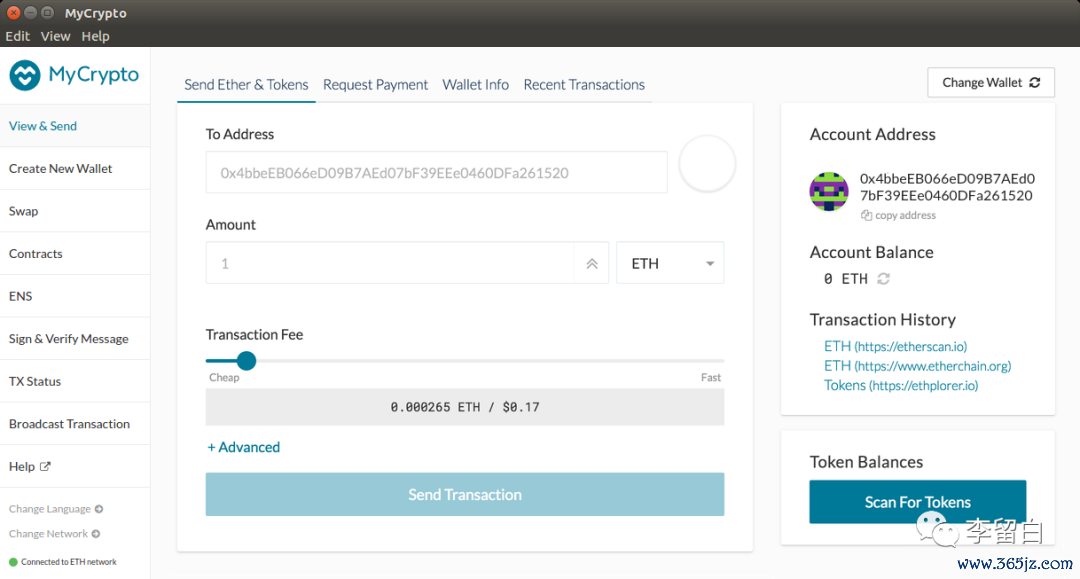Open the View menu in menu bar
This screenshot has width=1080, height=579.
pos(55,36)
